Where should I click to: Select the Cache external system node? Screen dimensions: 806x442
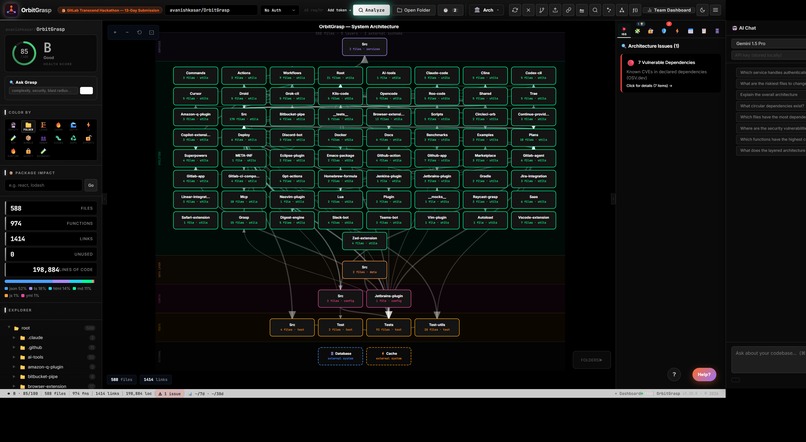point(389,356)
